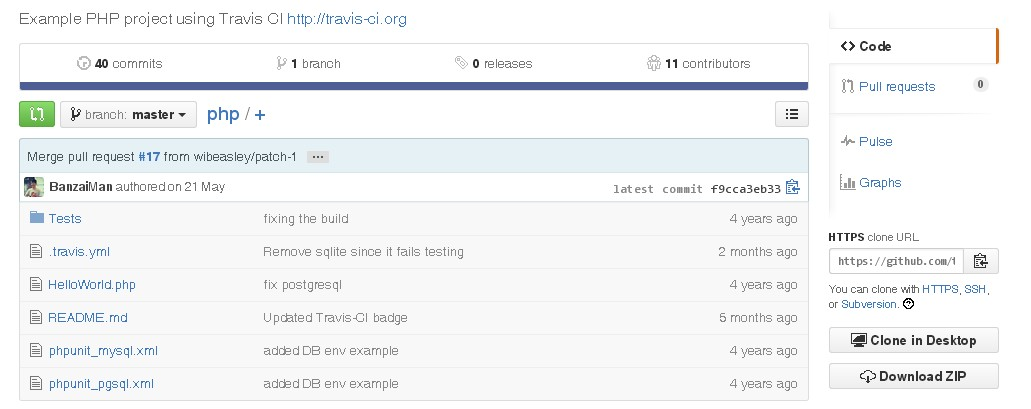This screenshot has width=1031, height=409.
Task: Open the branch: master dropdown
Action: point(128,115)
